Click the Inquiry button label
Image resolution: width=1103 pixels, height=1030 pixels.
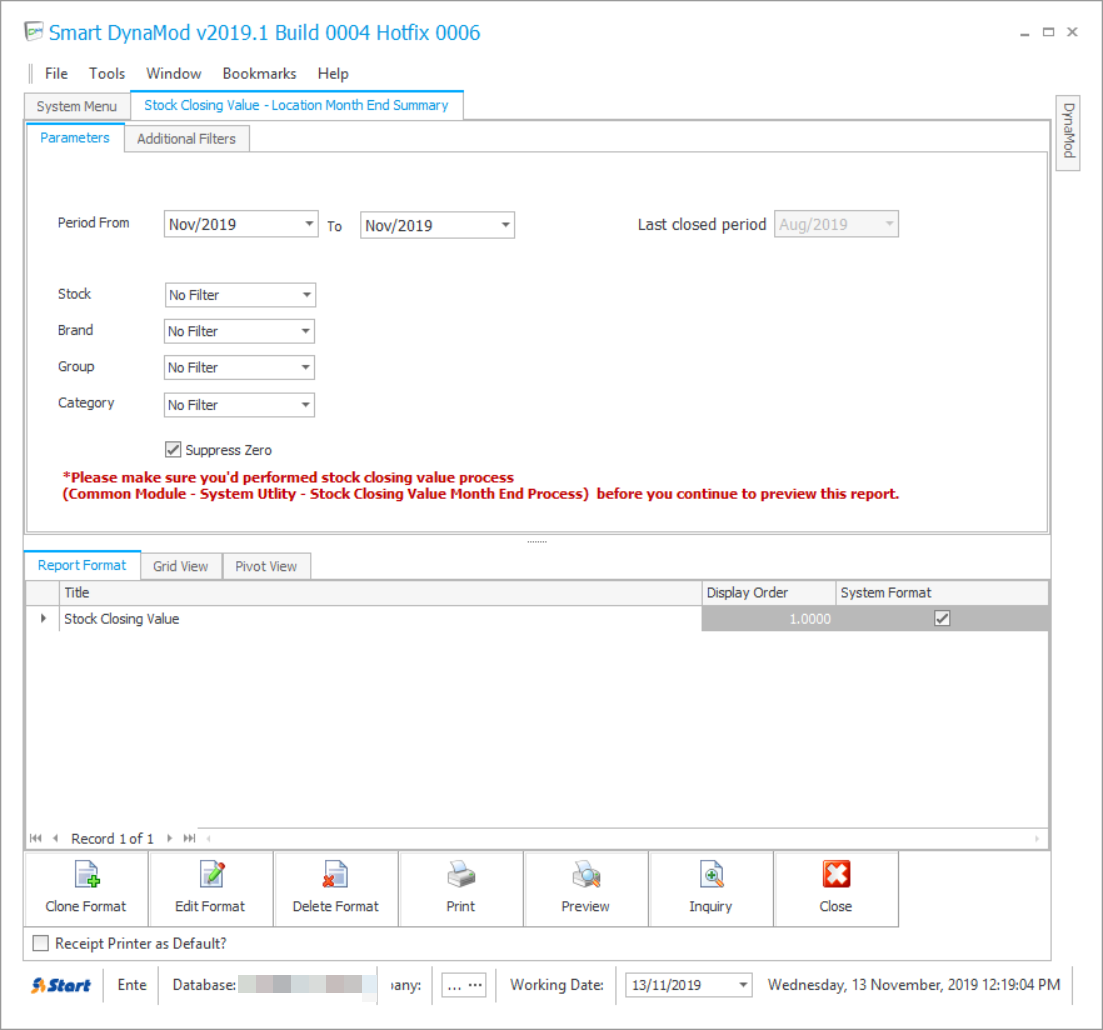click(x=710, y=907)
